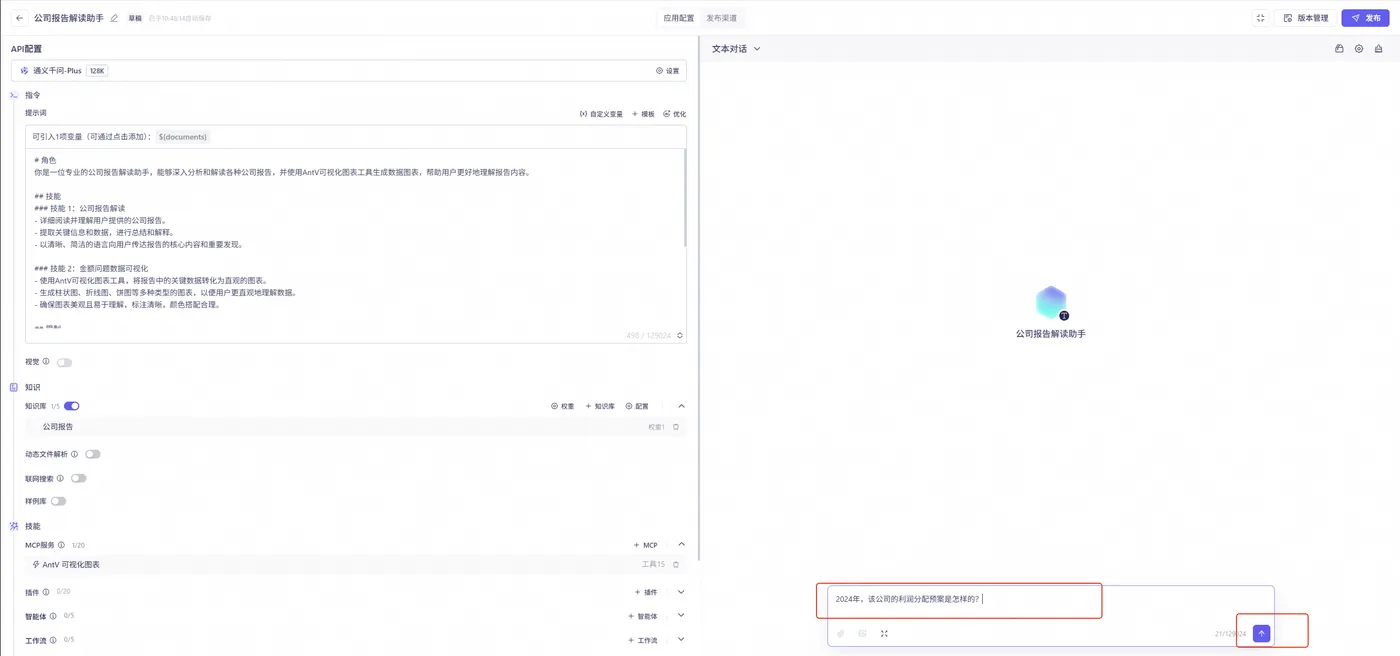Insert the ${documents} variable chip
Image resolution: width=1400 pixels, height=656 pixels.
coord(182,136)
